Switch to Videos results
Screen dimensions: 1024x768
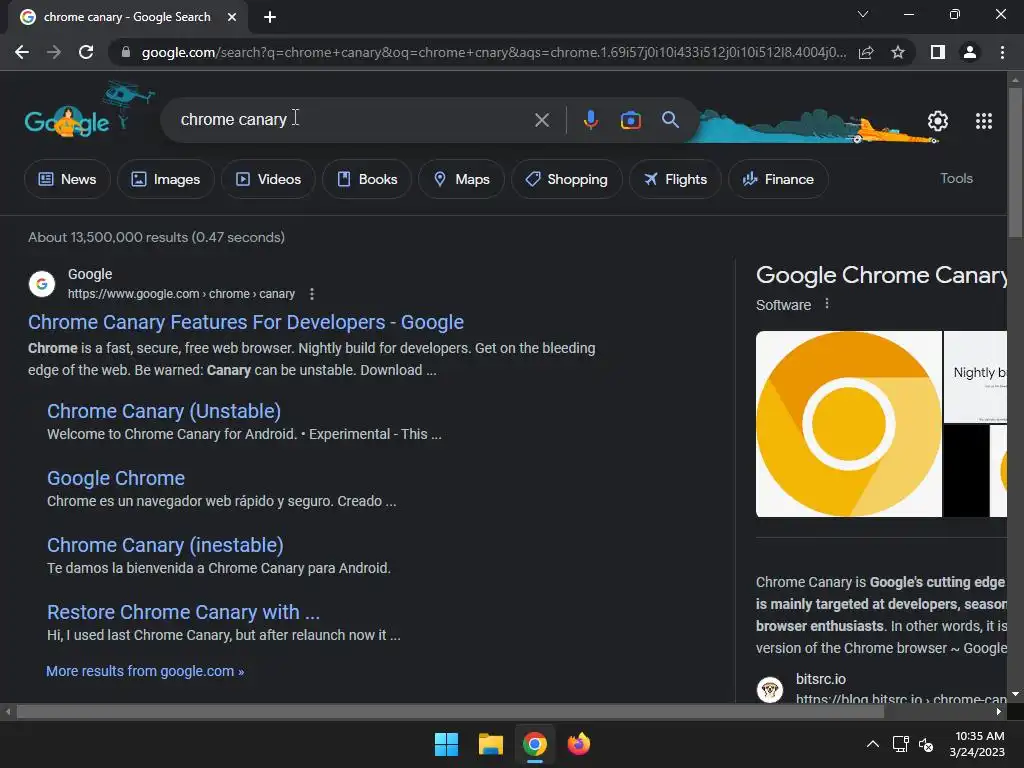268,179
